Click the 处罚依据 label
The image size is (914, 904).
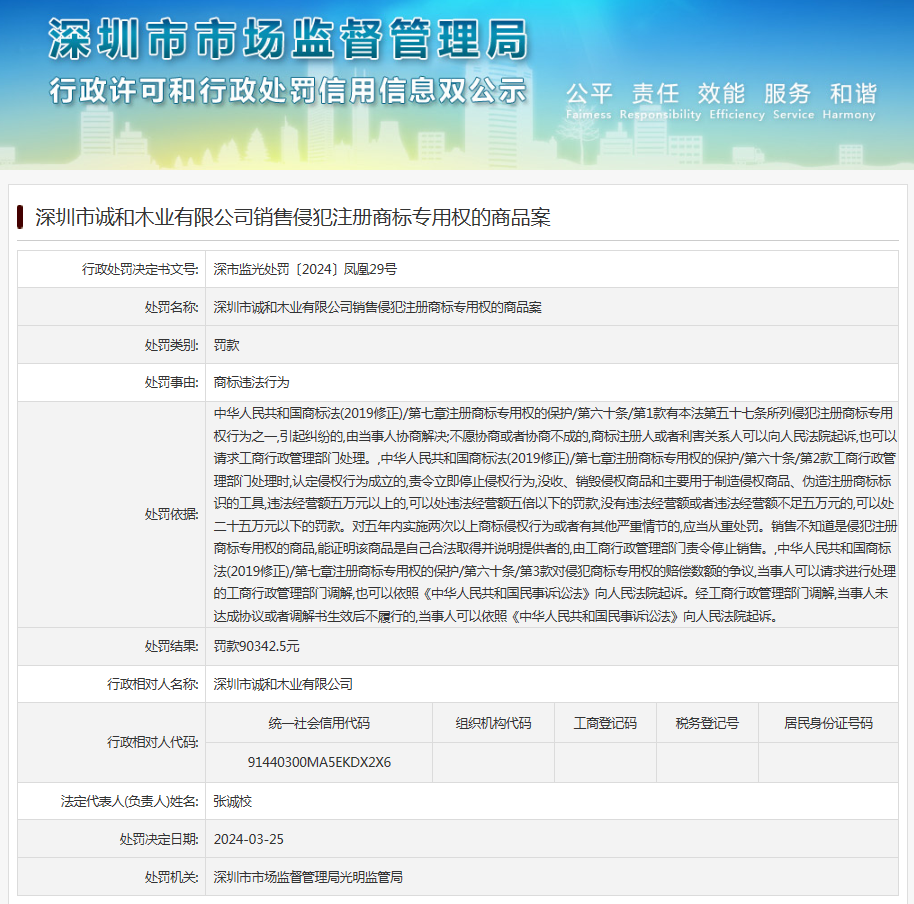(171, 514)
